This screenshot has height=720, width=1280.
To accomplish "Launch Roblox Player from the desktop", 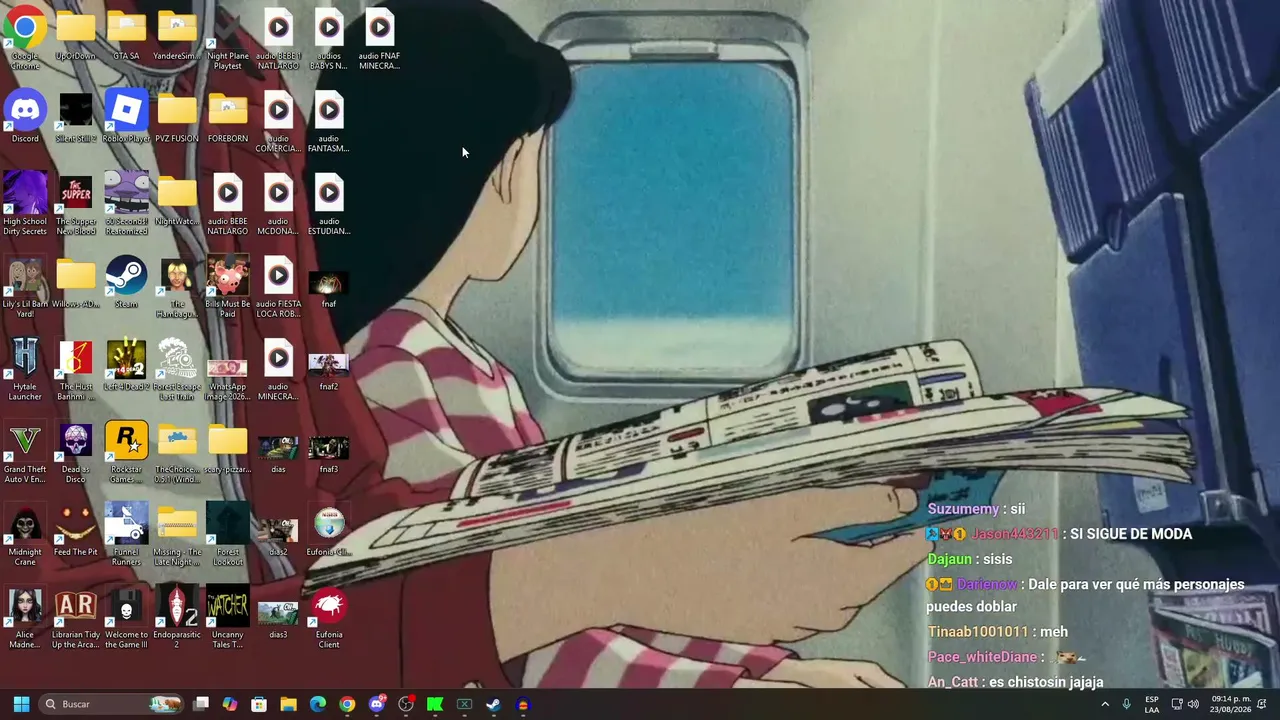I will click(x=126, y=117).
